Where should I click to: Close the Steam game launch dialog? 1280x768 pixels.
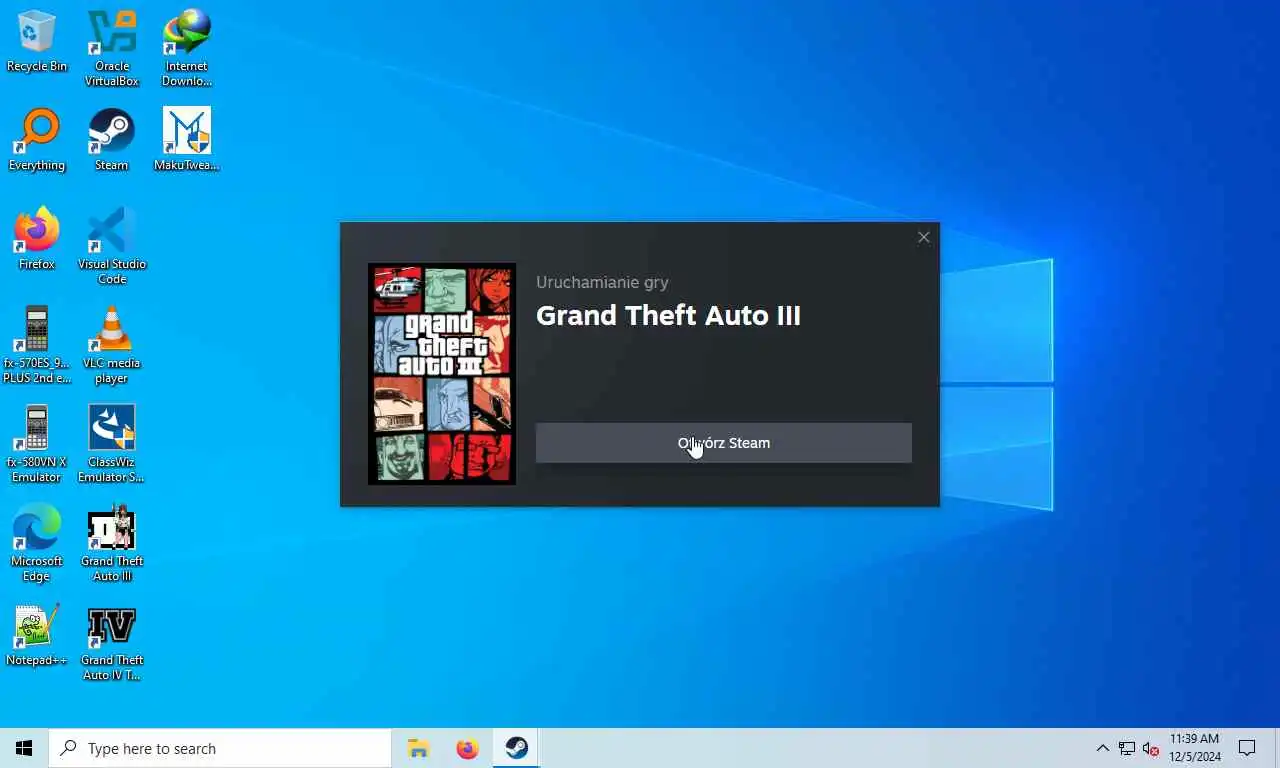click(924, 237)
